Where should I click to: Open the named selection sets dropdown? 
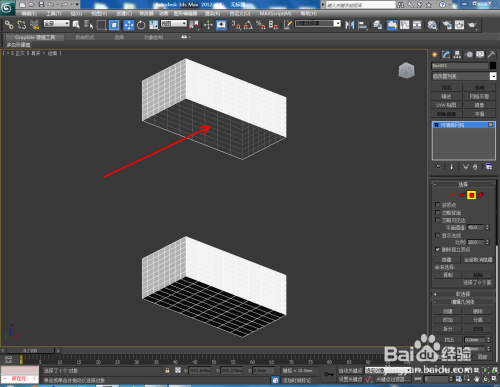(x=318, y=23)
